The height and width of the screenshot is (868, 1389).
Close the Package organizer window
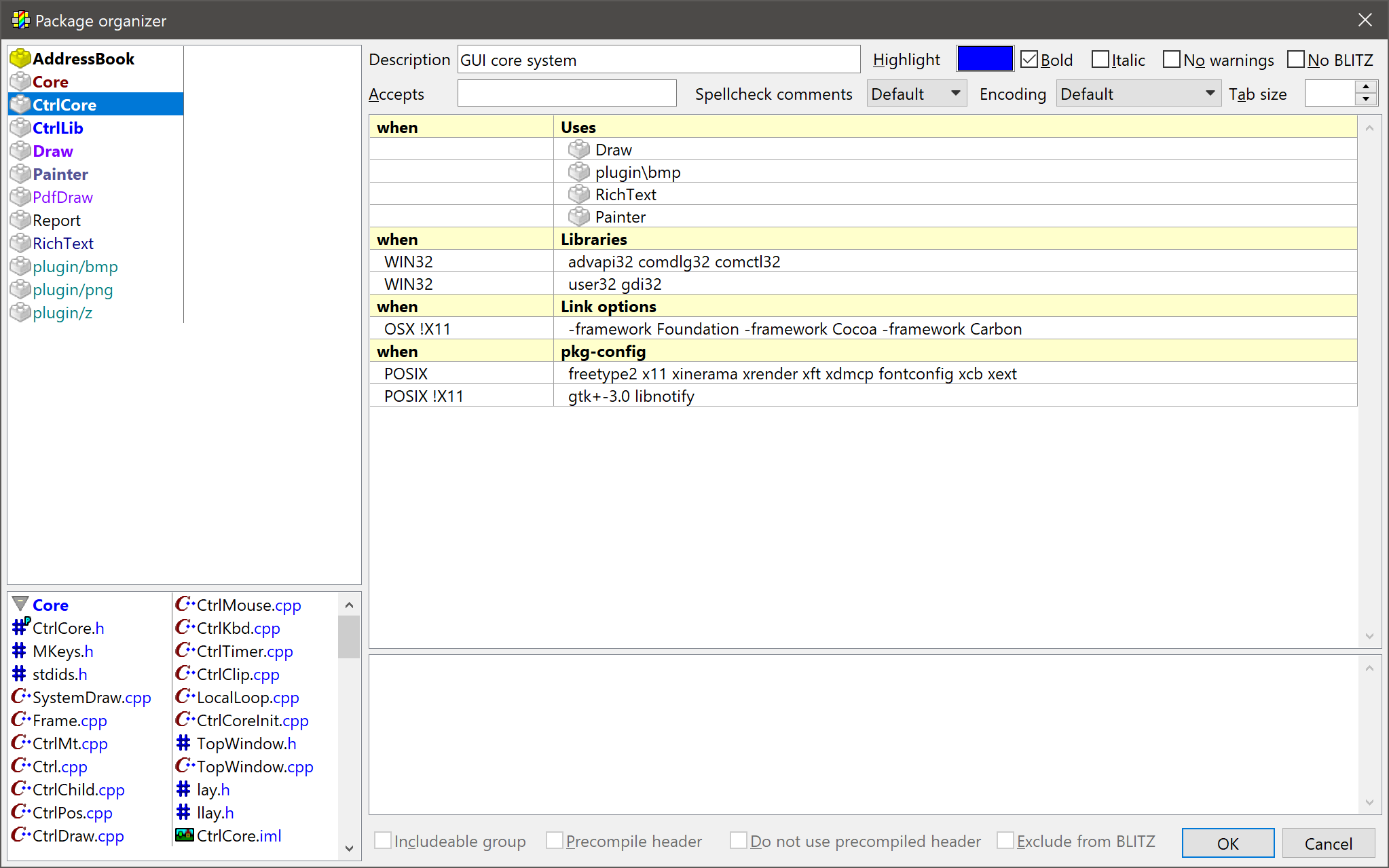[x=1365, y=20]
